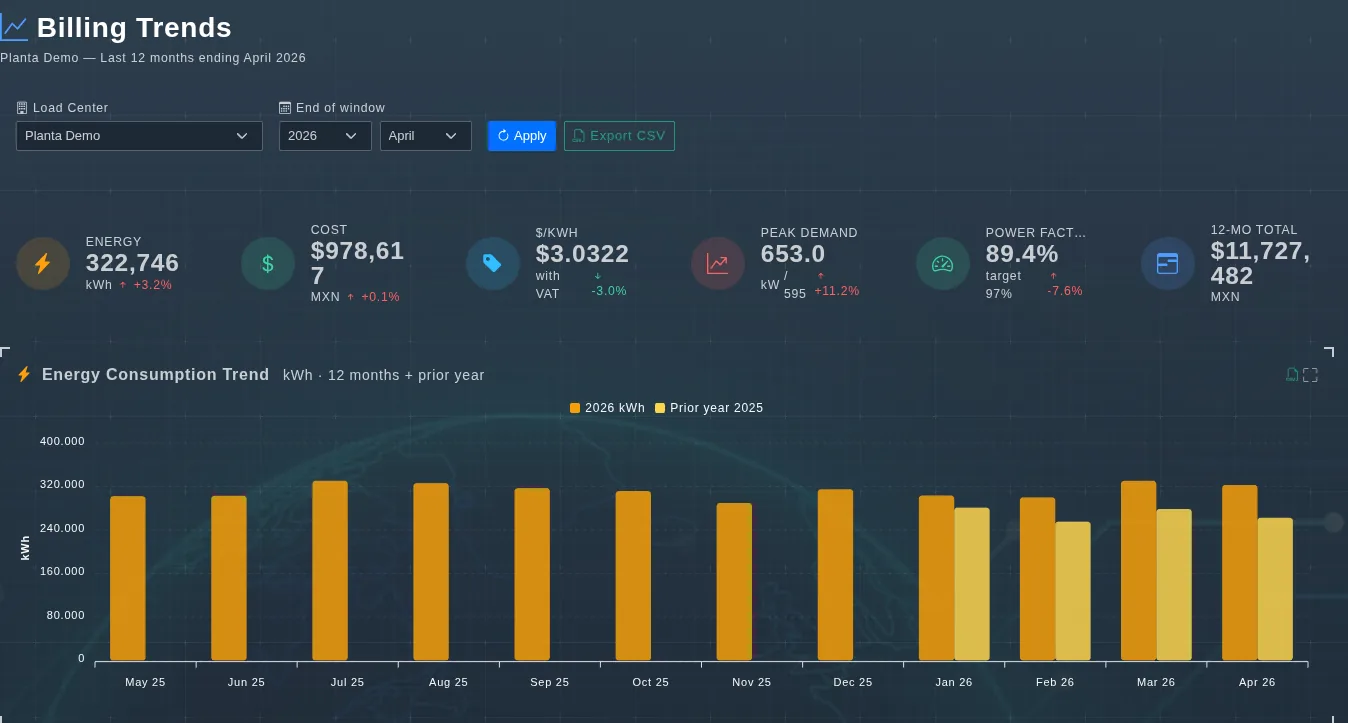Toggle the Prior year 2025 legend series
This screenshot has width=1348, height=723.
[x=709, y=408]
